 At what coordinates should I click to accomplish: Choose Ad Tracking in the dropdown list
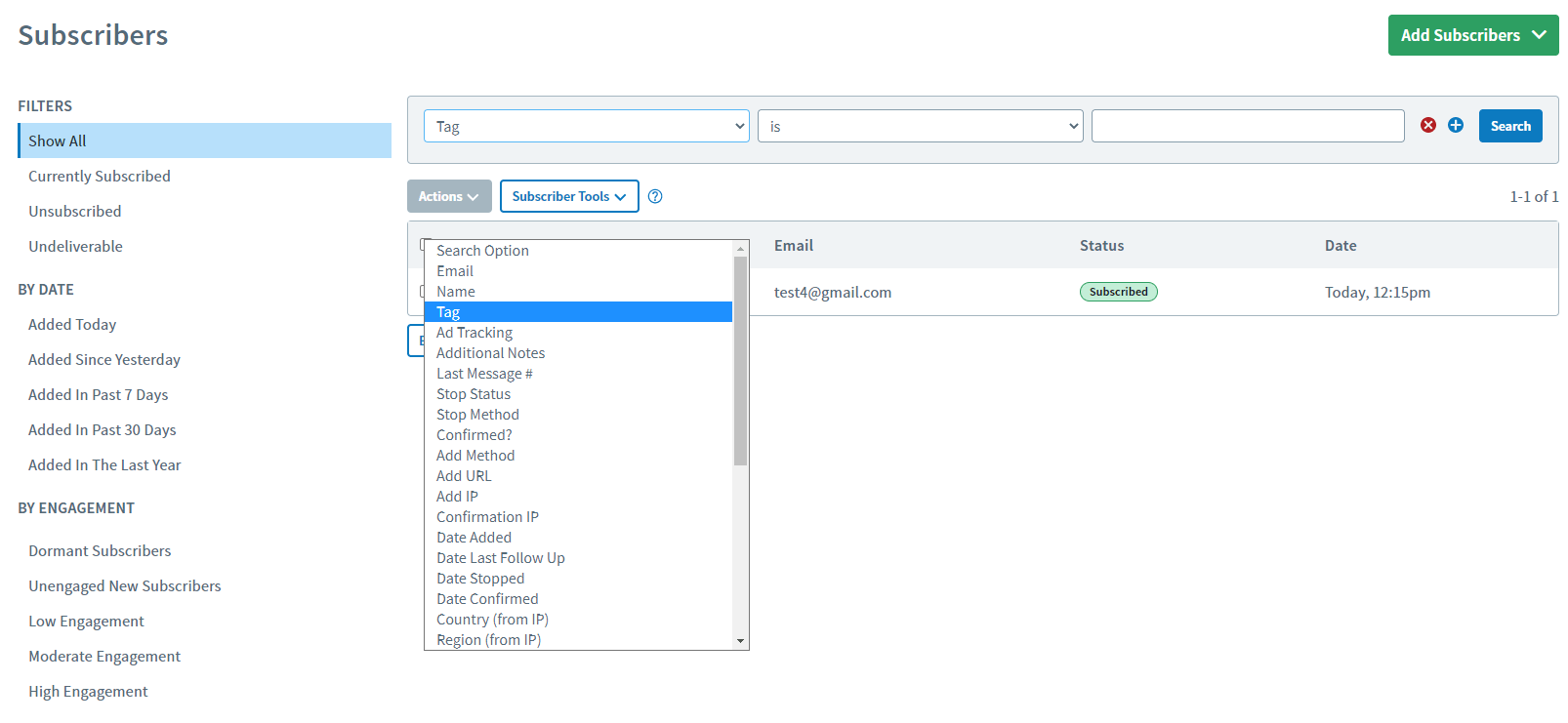click(x=578, y=333)
